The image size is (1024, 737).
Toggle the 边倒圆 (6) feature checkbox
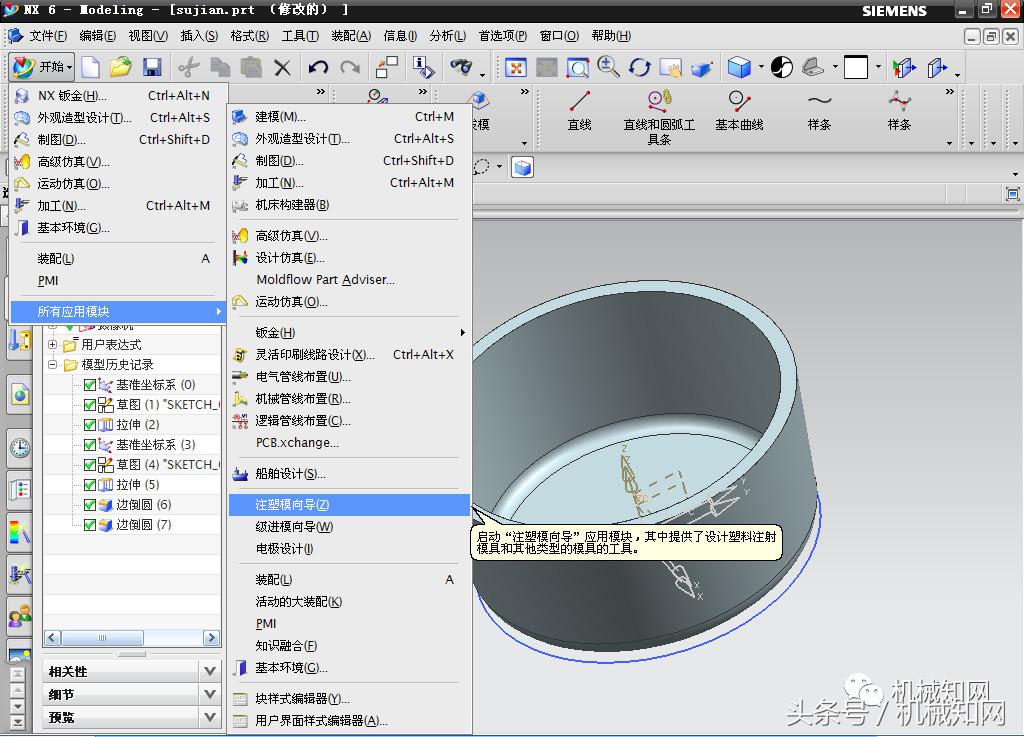pyautogui.click(x=89, y=505)
